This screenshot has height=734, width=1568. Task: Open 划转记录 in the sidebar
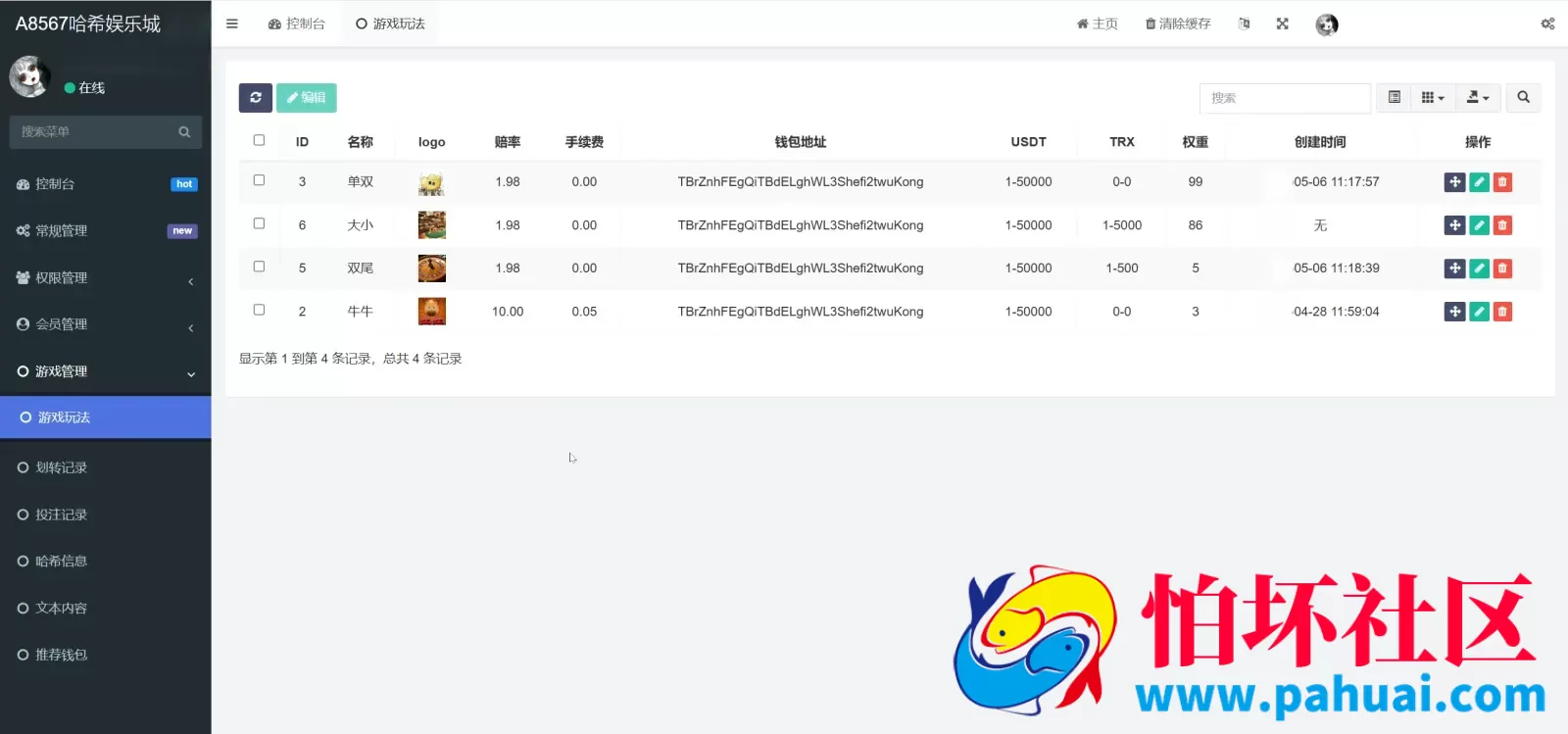pyautogui.click(x=106, y=467)
